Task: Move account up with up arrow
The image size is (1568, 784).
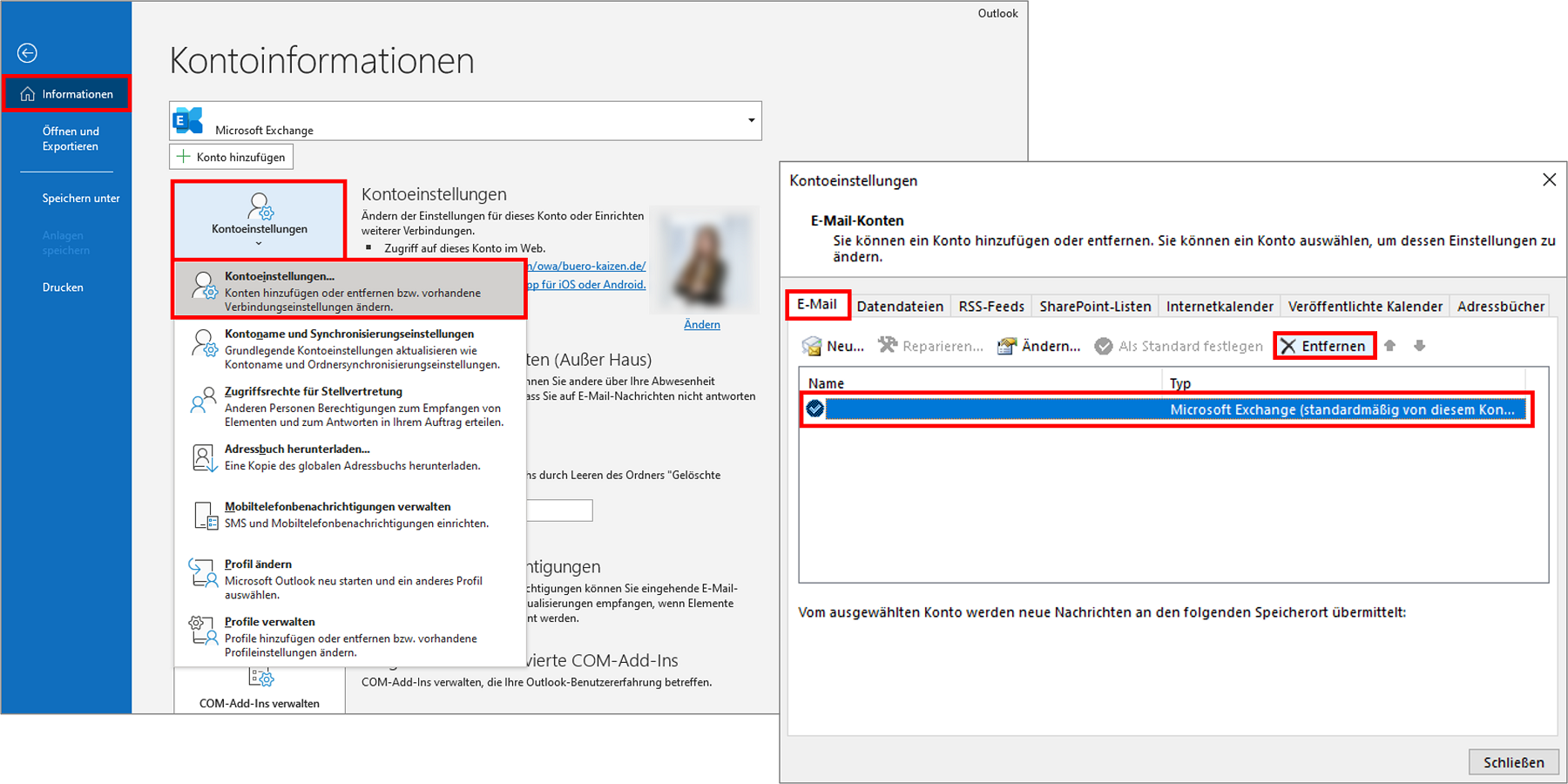Action: (x=1390, y=346)
